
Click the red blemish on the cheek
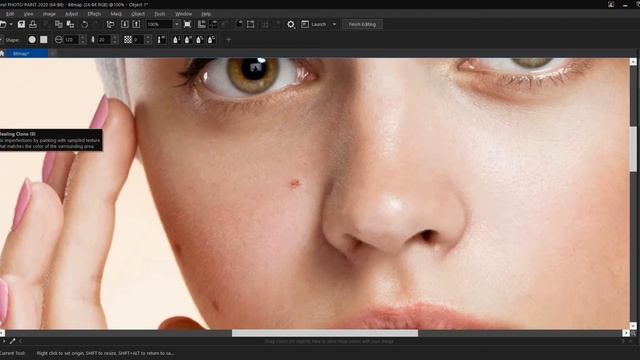295,183
